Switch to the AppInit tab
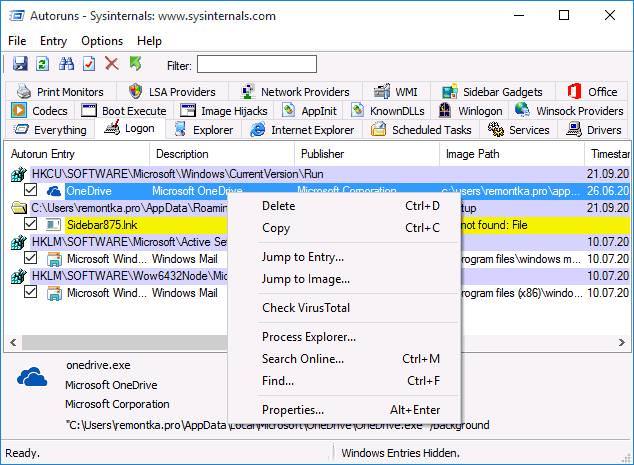 tap(309, 111)
